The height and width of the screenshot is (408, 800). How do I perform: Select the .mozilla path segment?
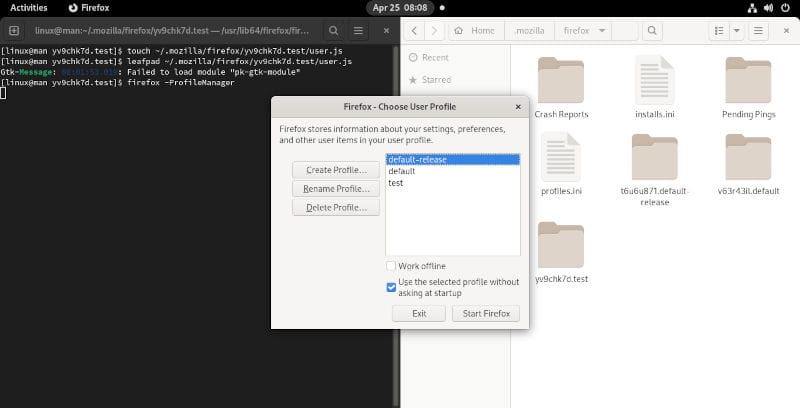pyautogui.click(x=529, y=31)
